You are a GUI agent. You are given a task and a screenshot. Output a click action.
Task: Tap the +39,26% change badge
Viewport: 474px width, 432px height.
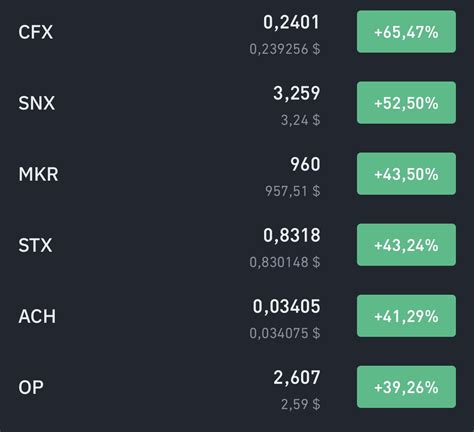[x=406, y=387]
